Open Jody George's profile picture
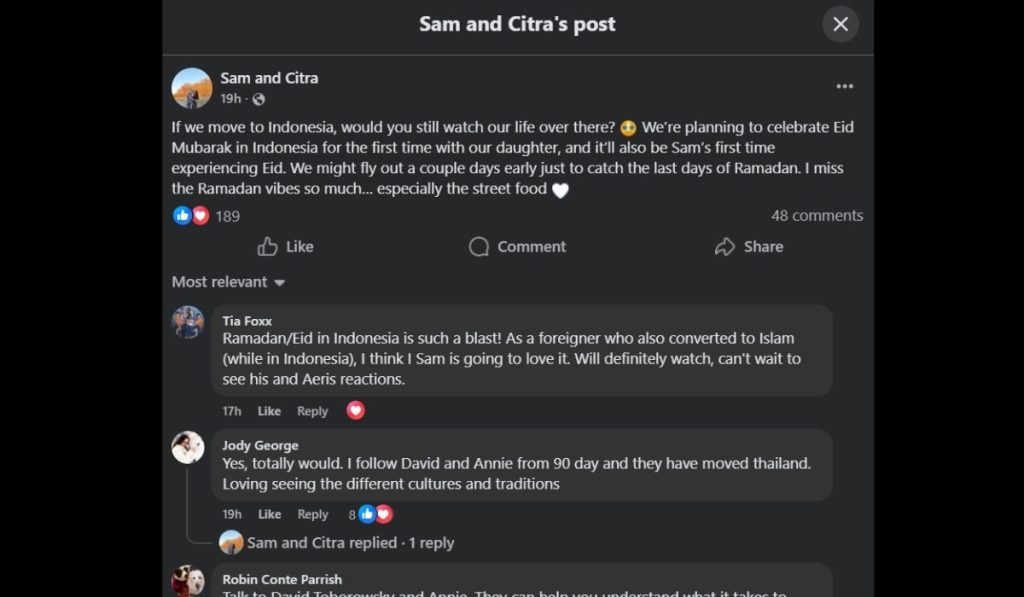The image size is (1024, 597). point(188,447)
